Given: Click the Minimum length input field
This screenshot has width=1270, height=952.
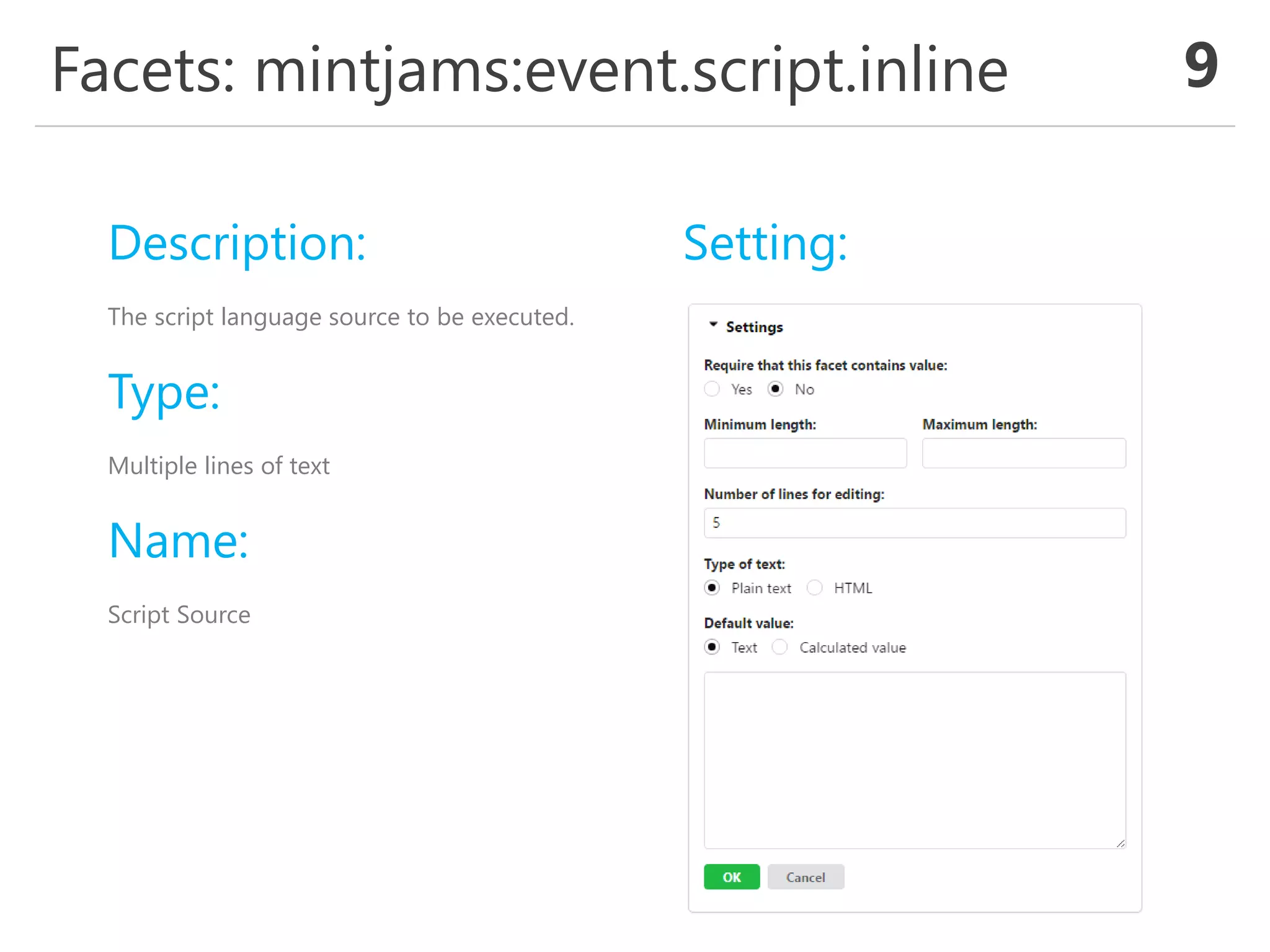Looking at the screenshot, I should tap(805, 453).
